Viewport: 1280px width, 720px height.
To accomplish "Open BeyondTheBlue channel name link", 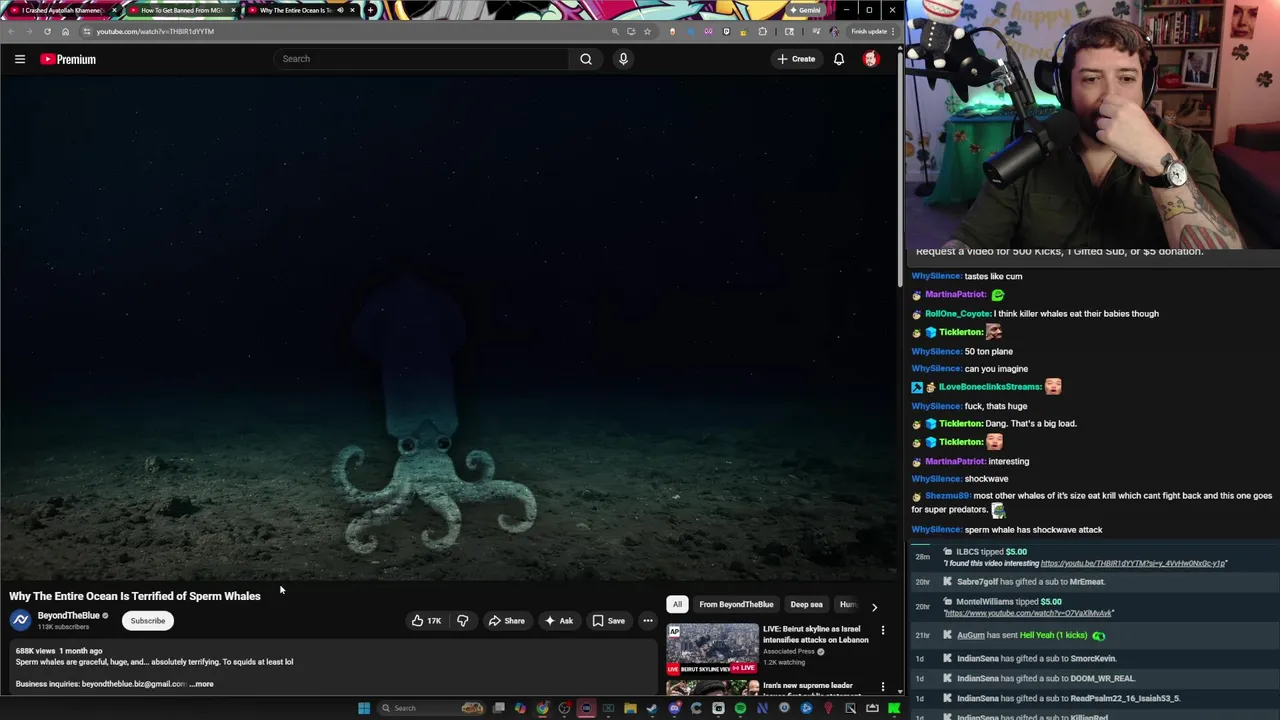I will tap(68, 616).
